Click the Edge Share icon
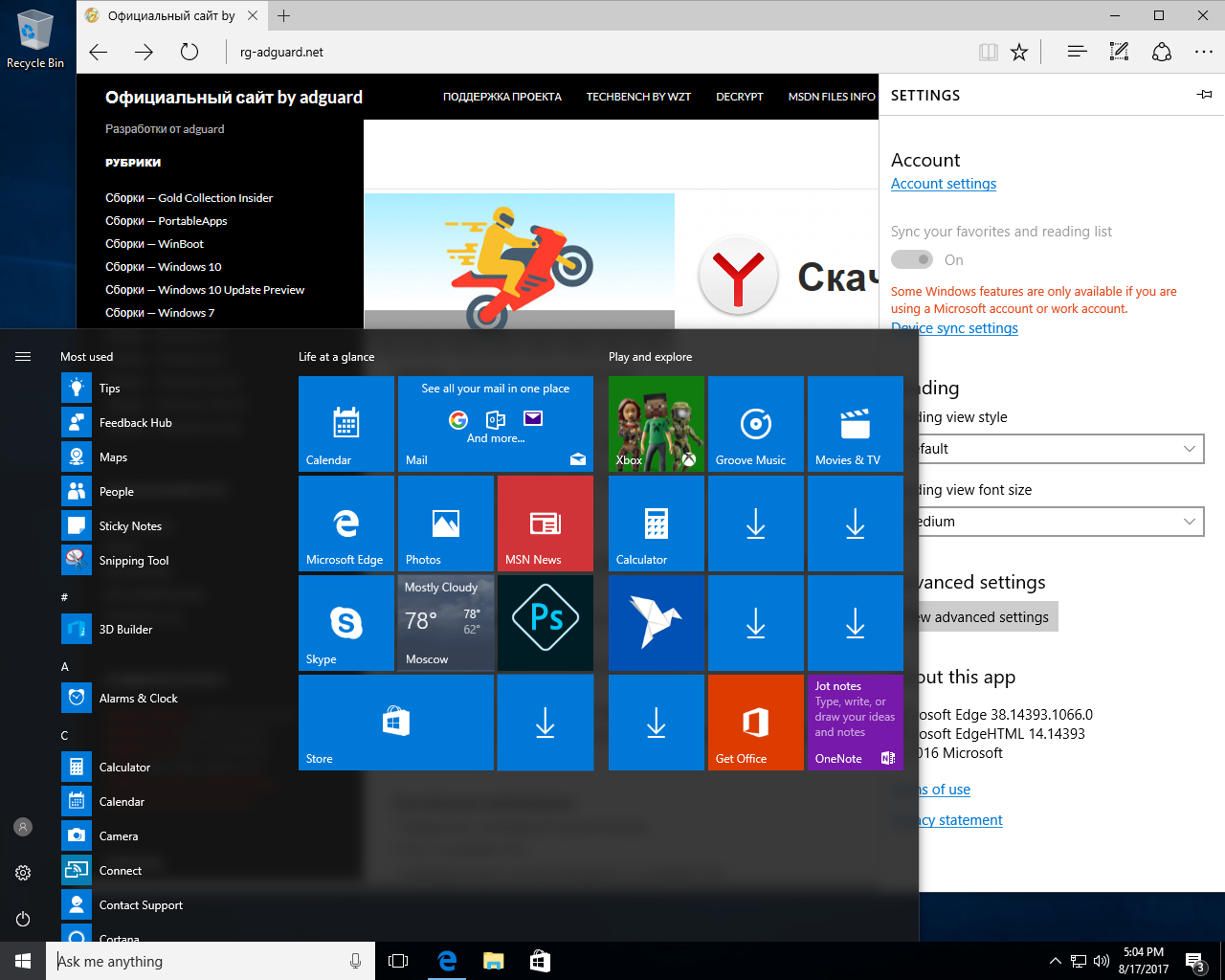1225x980 pixels. tap(1162, 52)
